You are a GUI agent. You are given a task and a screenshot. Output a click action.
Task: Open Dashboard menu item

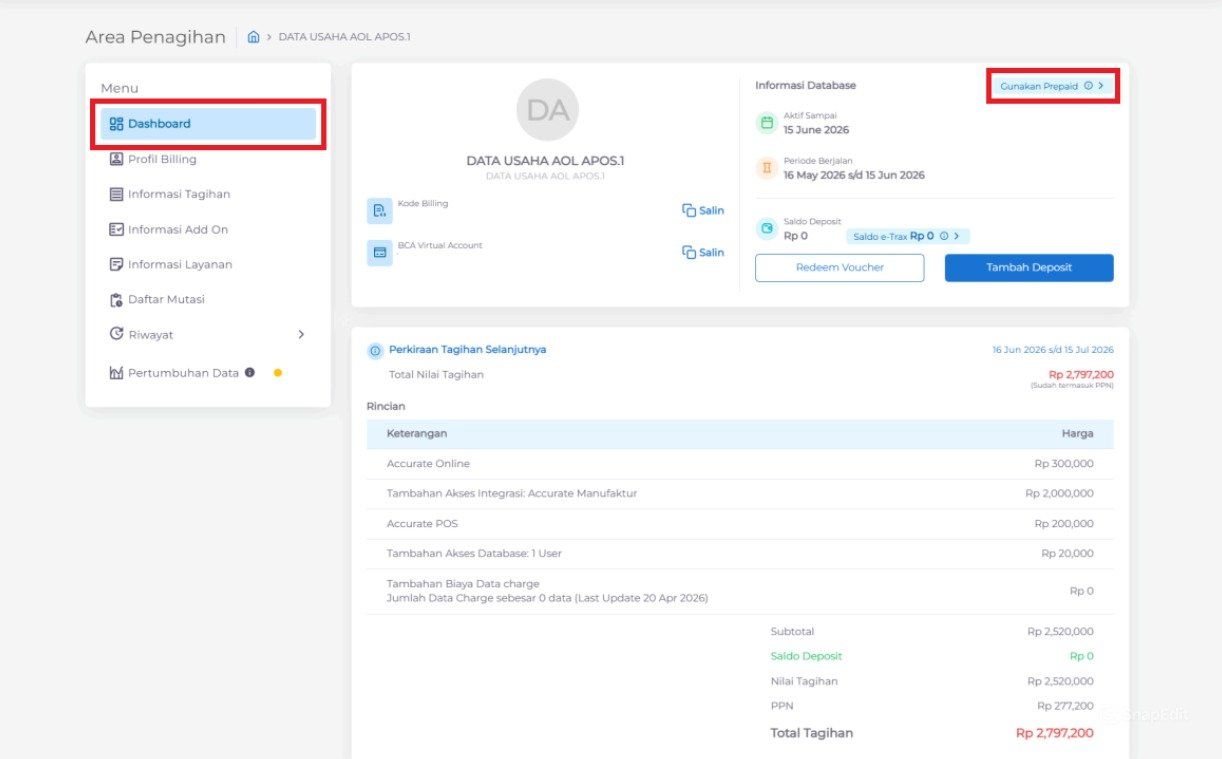pos(208,124)
